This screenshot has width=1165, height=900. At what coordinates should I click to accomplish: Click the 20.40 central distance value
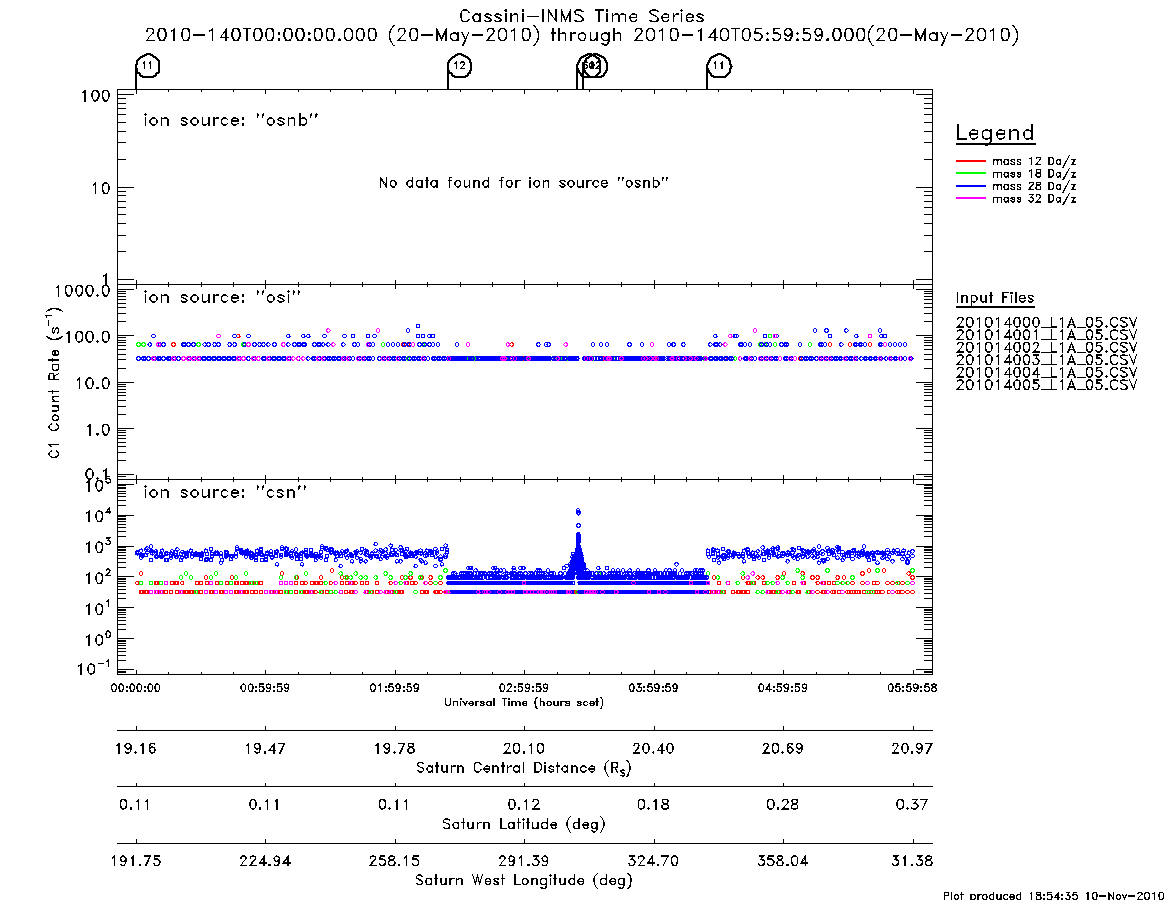pyautogui.click(x=653, y=748)
